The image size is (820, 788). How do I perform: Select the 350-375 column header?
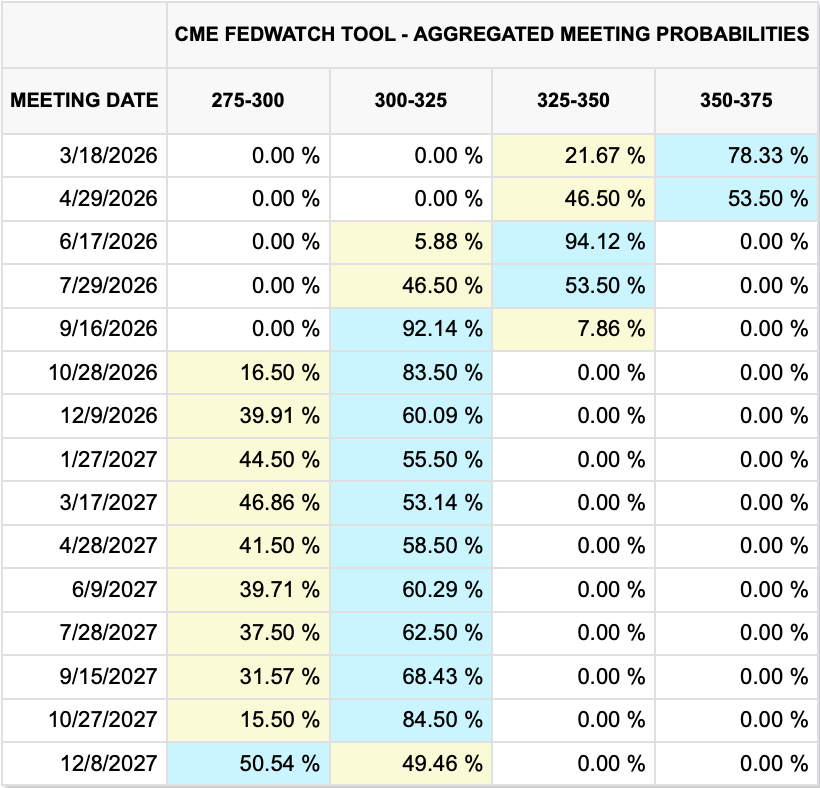click(x=736, y=100)
